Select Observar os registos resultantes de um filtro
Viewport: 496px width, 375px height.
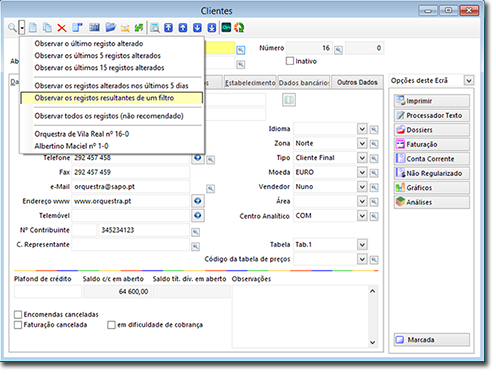click(111, 98)
